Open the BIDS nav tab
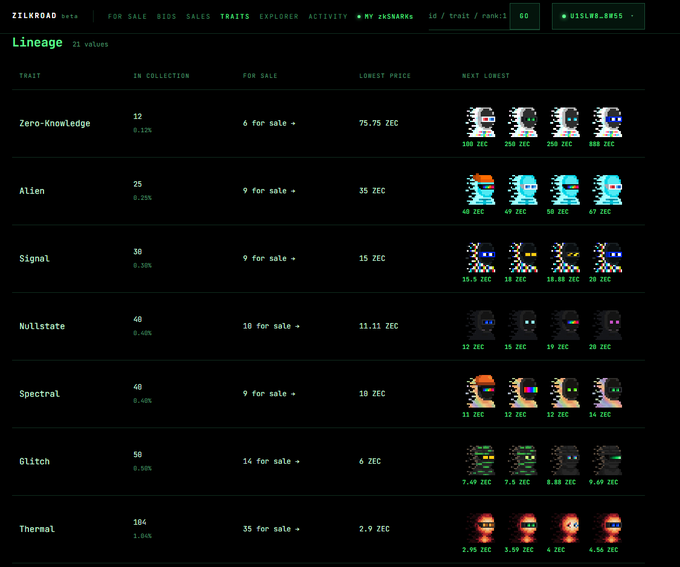 [167, 16]
